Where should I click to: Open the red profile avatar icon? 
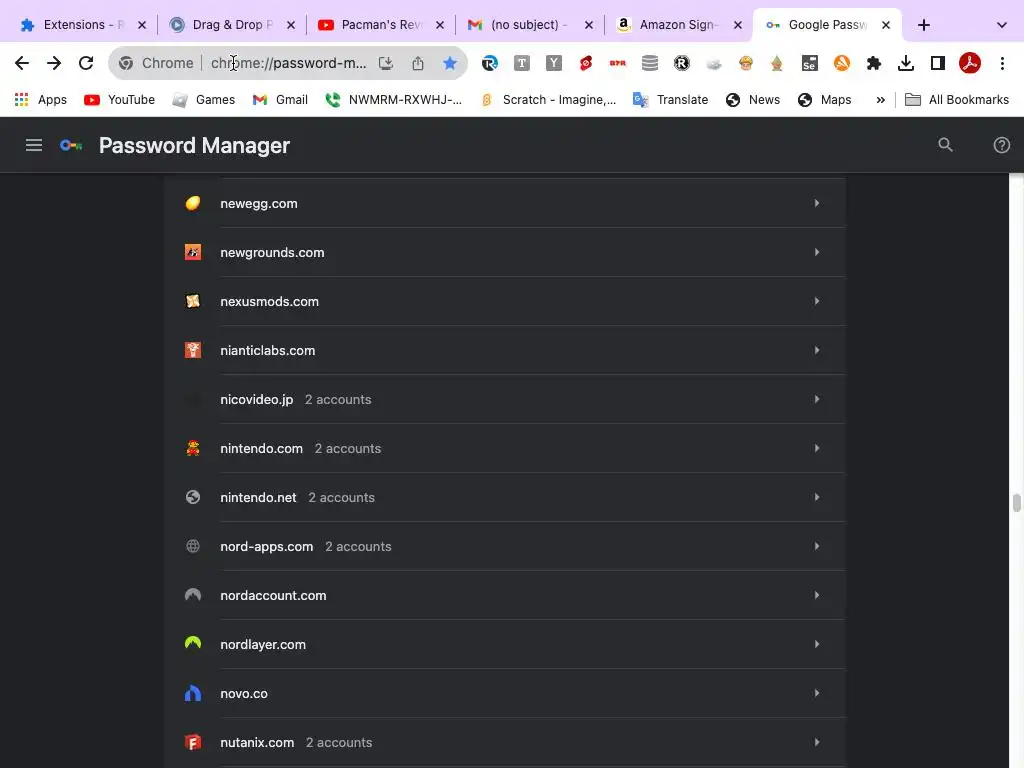(970, 63)
